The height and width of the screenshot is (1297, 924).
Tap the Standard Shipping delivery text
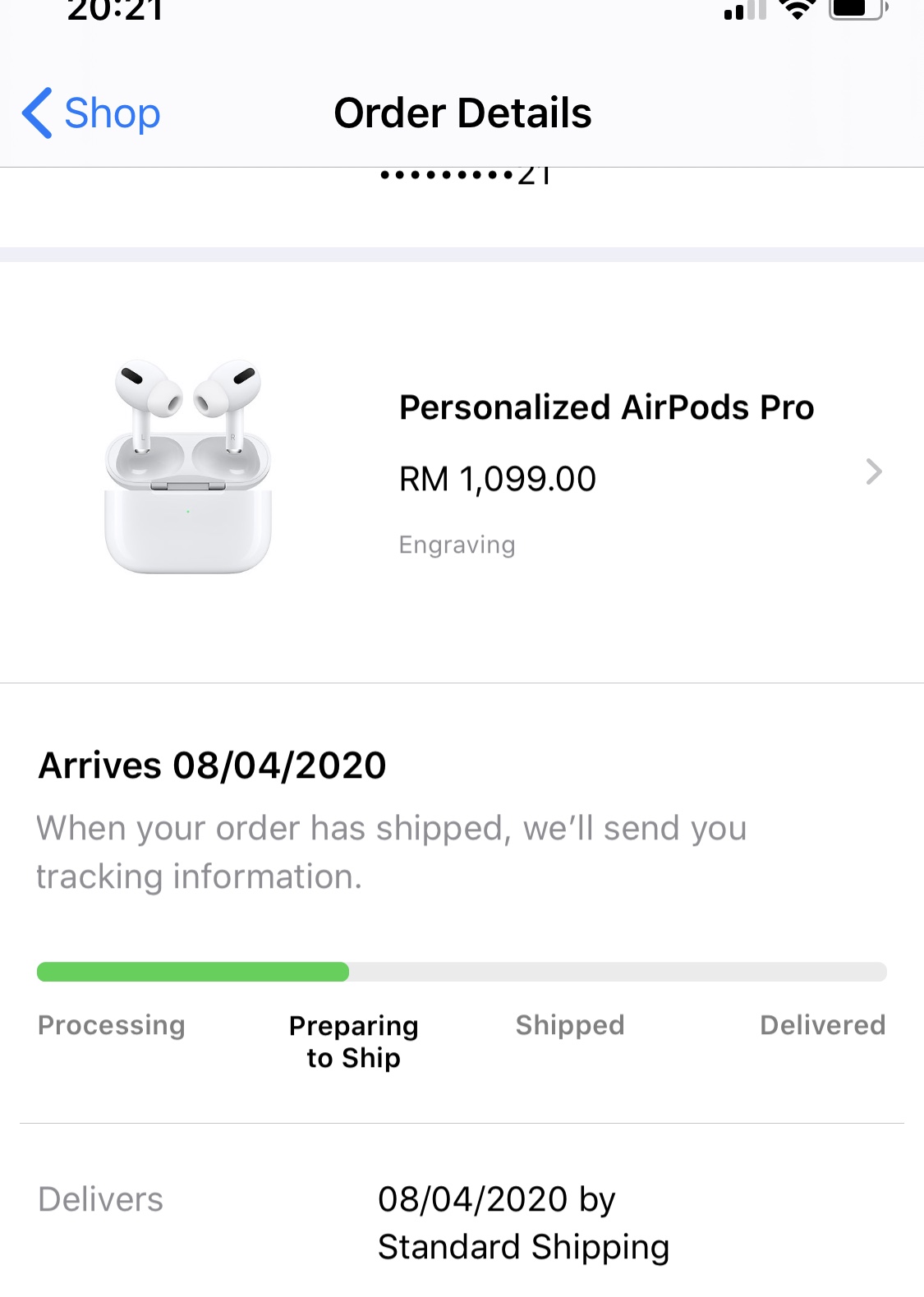click(x=523, y=1247)
